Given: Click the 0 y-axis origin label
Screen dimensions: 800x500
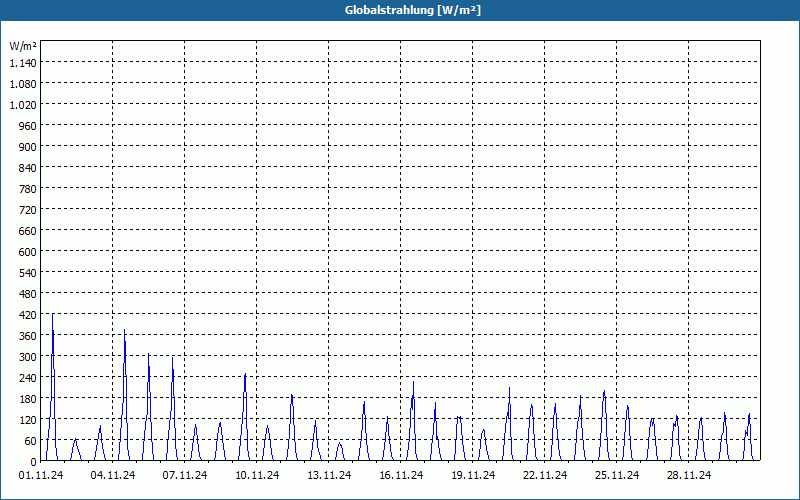Looking at the screenshot, I should click(x=34, y=462).
